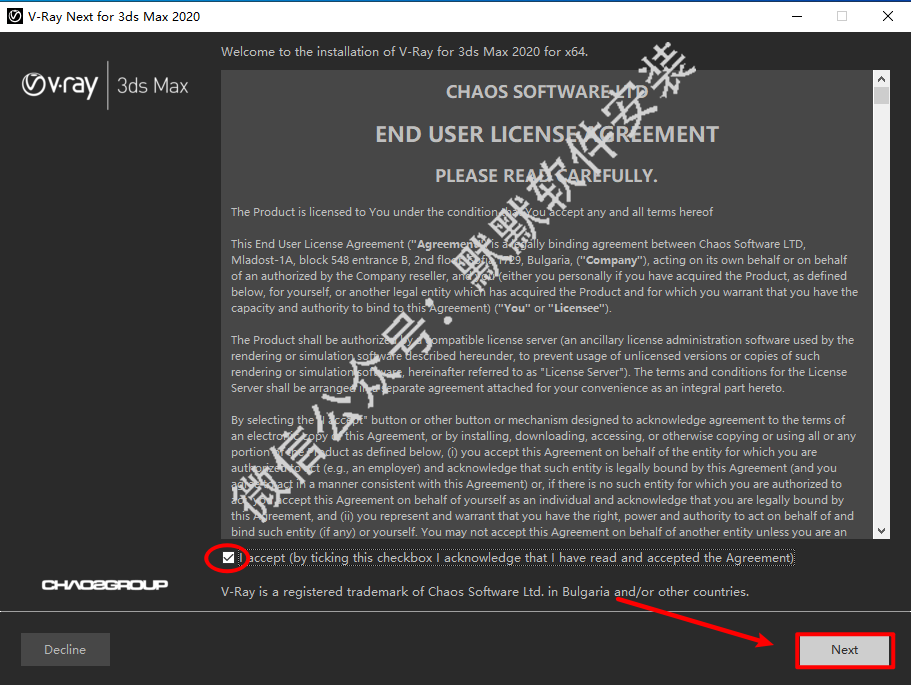This screenshot has width=911, height=685.
Task: Click the license scrollbar thumb
Action: coord(881,96)
